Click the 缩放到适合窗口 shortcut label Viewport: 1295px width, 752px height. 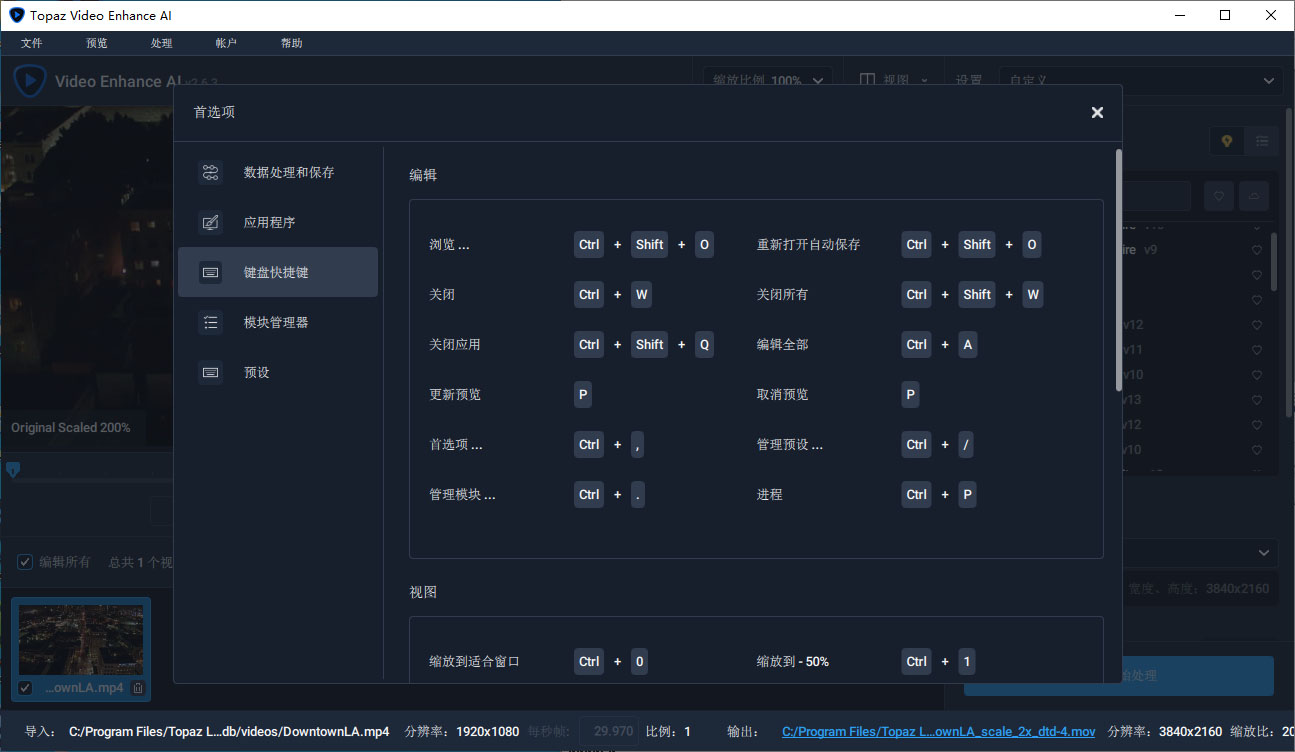(x=474, y=662)
